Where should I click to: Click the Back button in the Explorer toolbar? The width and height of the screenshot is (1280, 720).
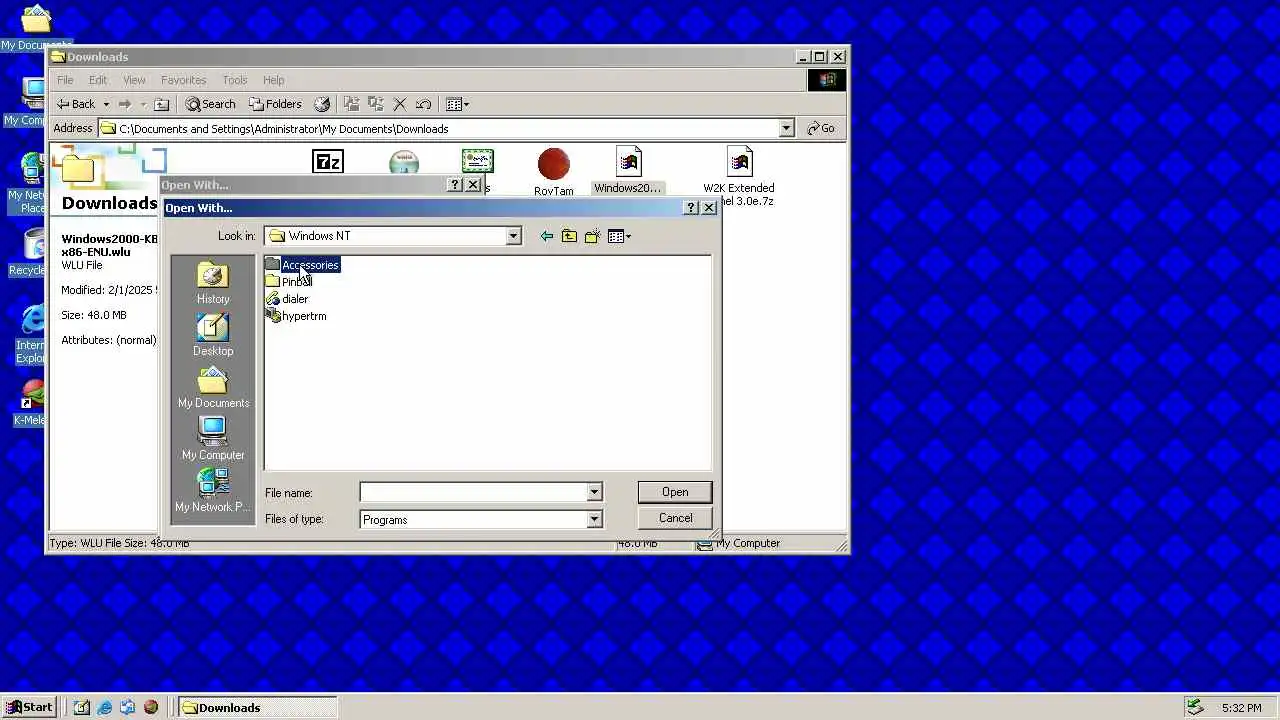(76, 104)
